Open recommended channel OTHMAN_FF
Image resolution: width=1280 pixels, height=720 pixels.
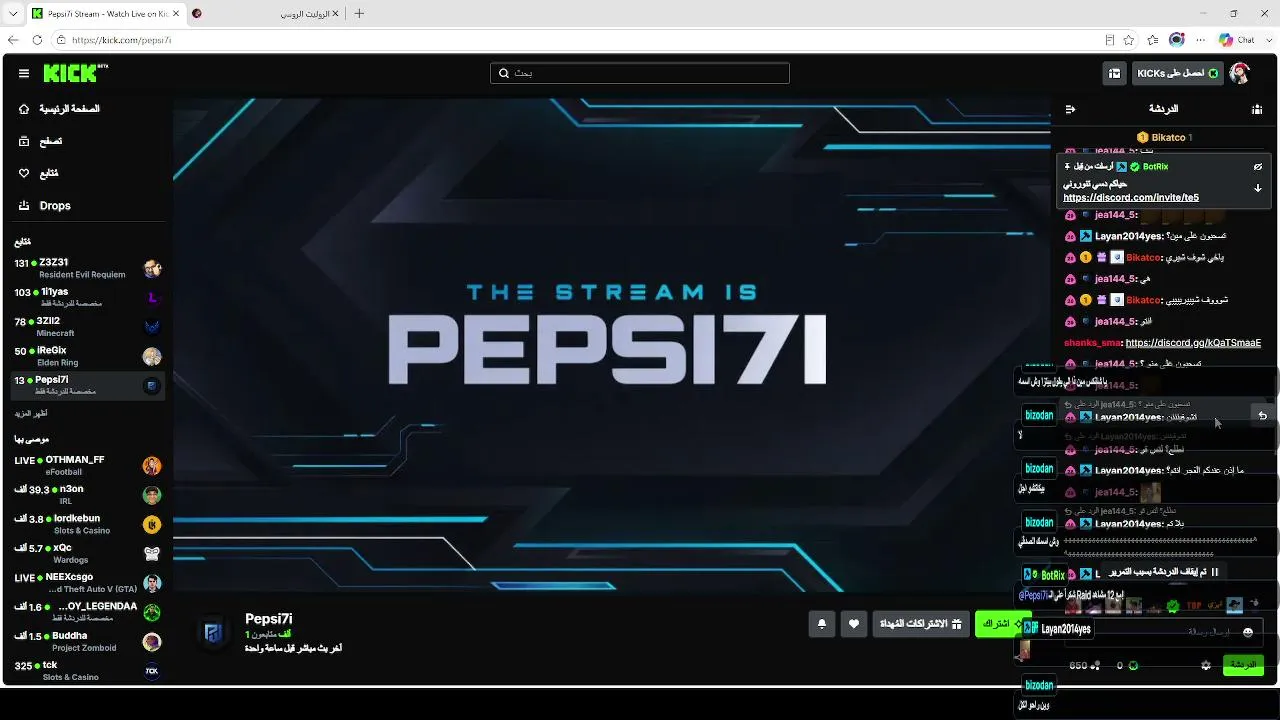coord(87,465)
